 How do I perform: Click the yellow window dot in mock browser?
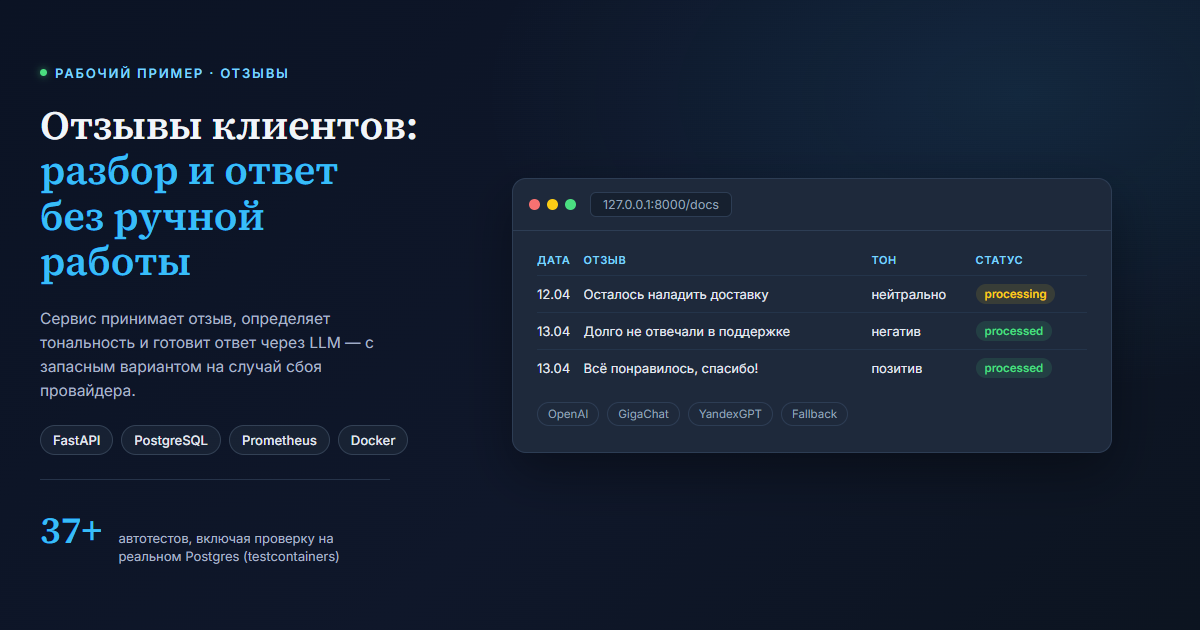552,205
